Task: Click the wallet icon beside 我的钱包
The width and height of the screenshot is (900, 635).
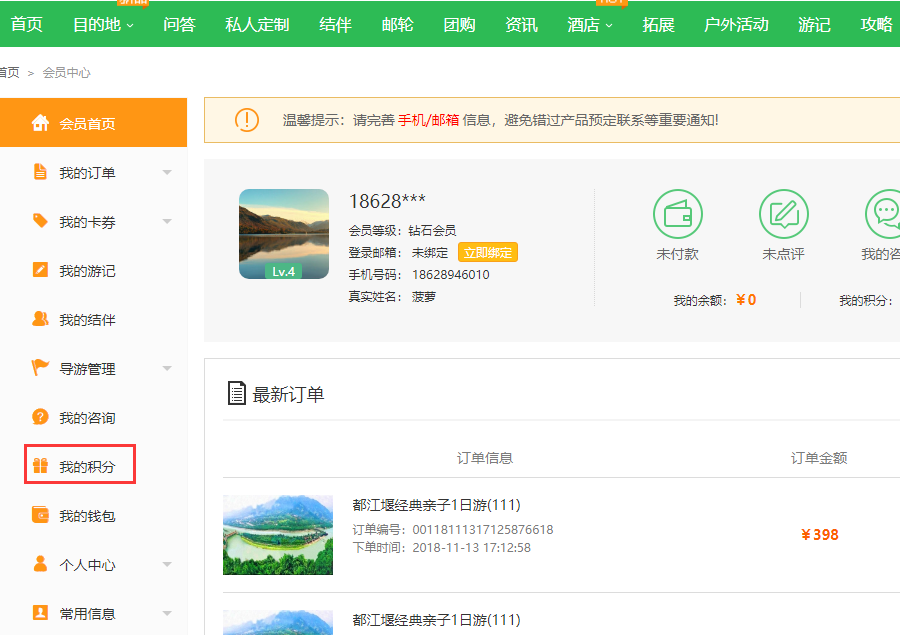Action: pos(40,516)
